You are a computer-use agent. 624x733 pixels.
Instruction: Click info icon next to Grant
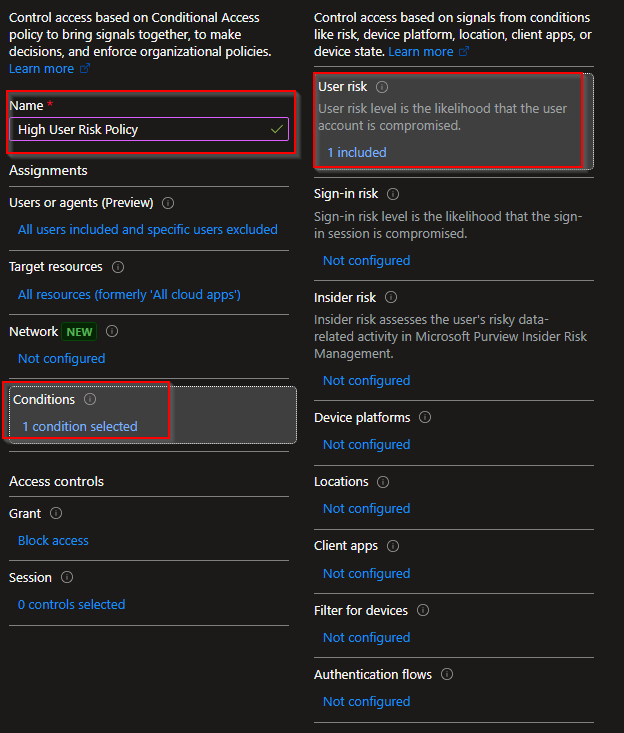pos(56,513)
